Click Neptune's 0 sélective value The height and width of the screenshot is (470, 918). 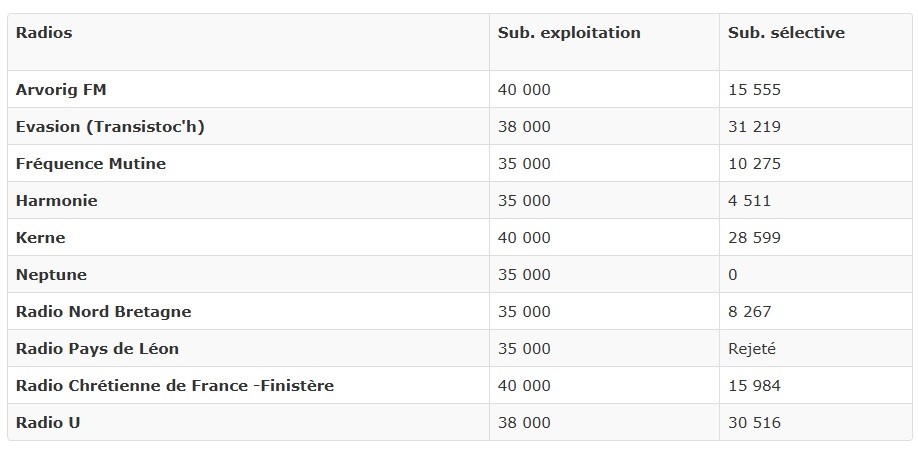pos(733,275)
